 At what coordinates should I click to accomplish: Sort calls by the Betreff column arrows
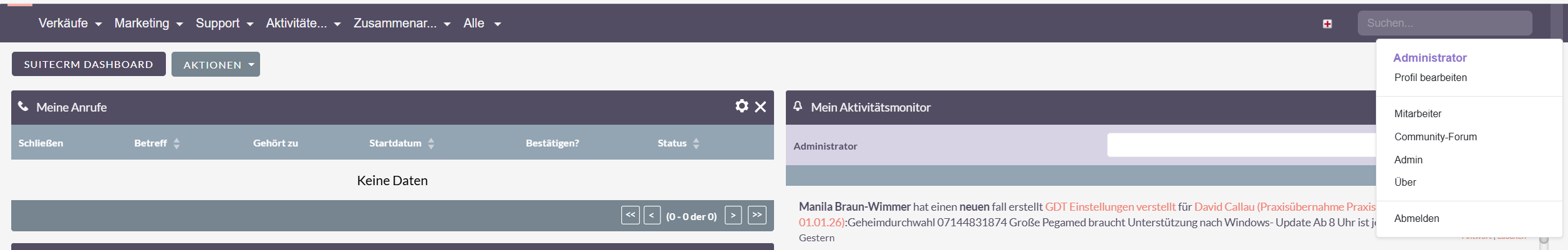(x=177, y=143)
